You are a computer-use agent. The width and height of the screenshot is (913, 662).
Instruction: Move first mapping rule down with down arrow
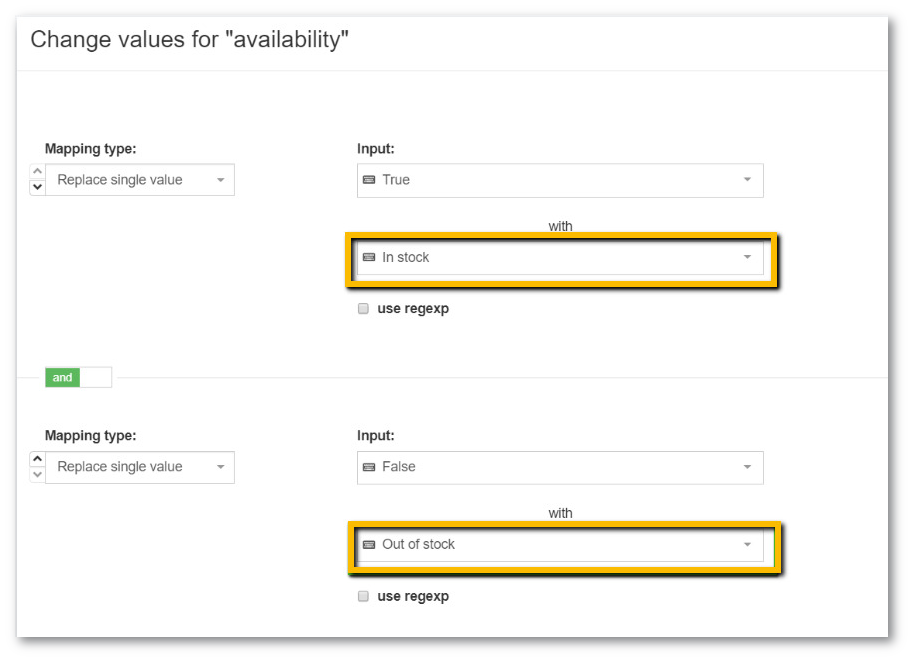[38, 187]
